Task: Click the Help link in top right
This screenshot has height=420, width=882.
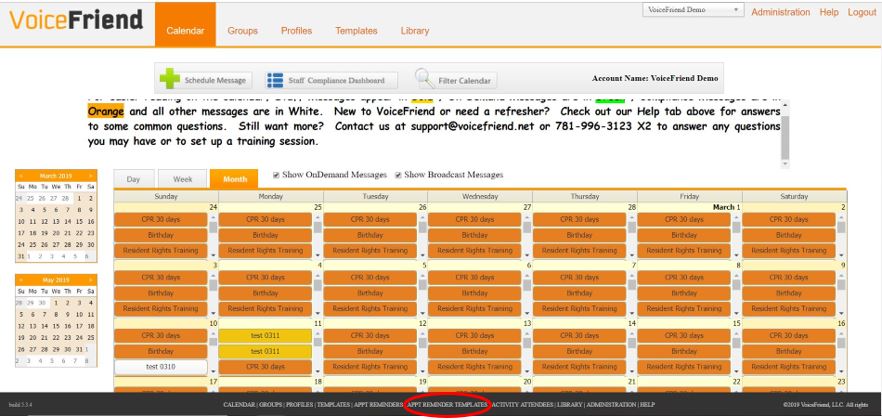Action: click(829, 12)
